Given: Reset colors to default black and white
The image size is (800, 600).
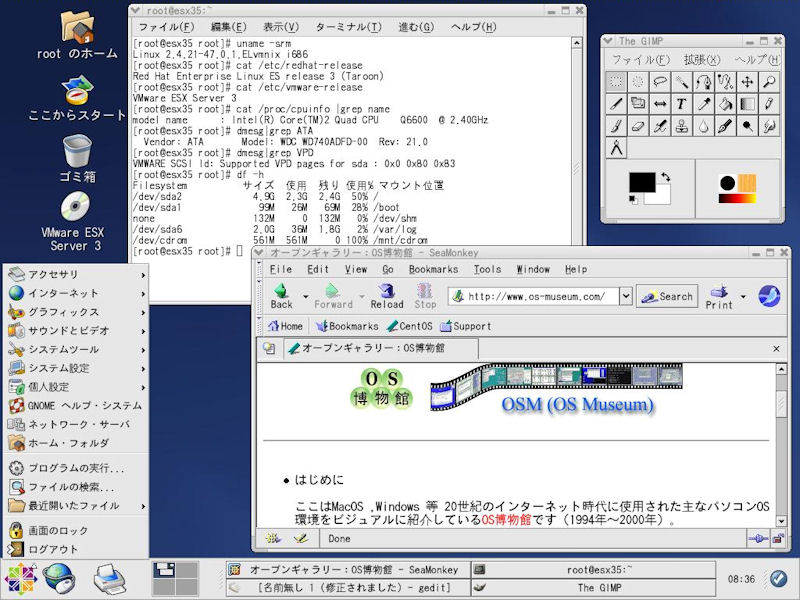Looking at the screenshot, I should tap(633, 199).
